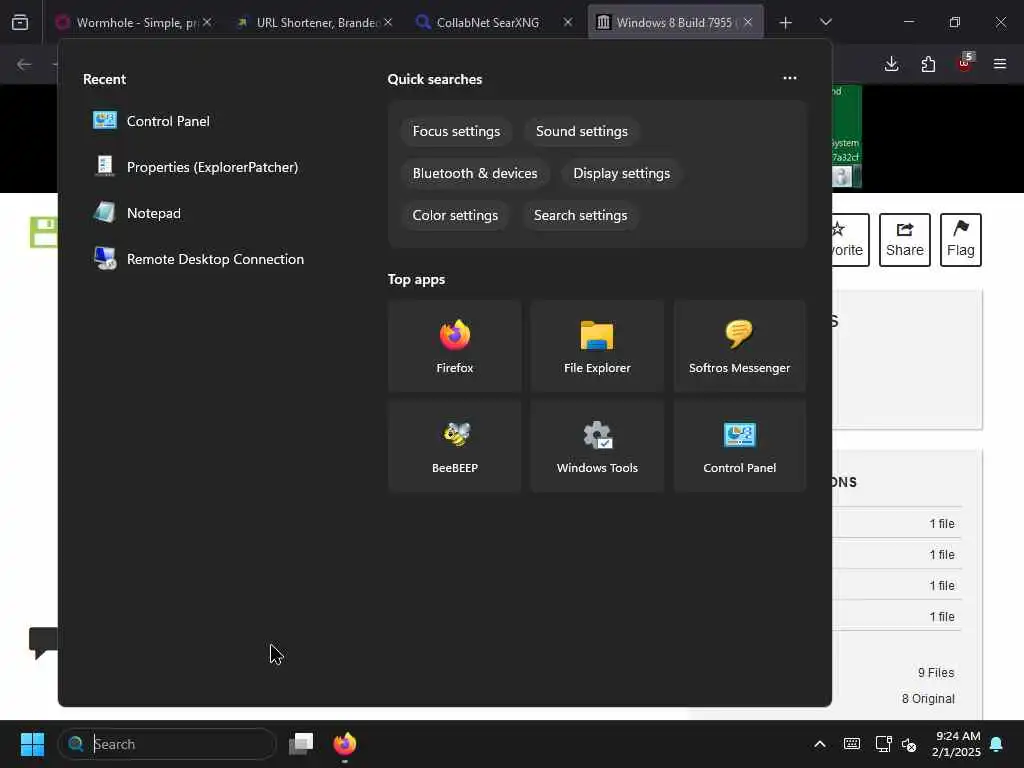Click the taskbar Search input field
The width and height of the screenshot is (1024, 768).
(x=167, y=744)
